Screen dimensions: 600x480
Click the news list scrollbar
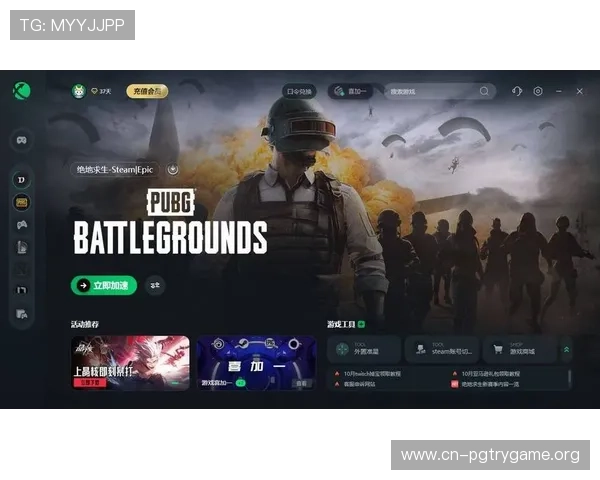click(x=569, y=379)
